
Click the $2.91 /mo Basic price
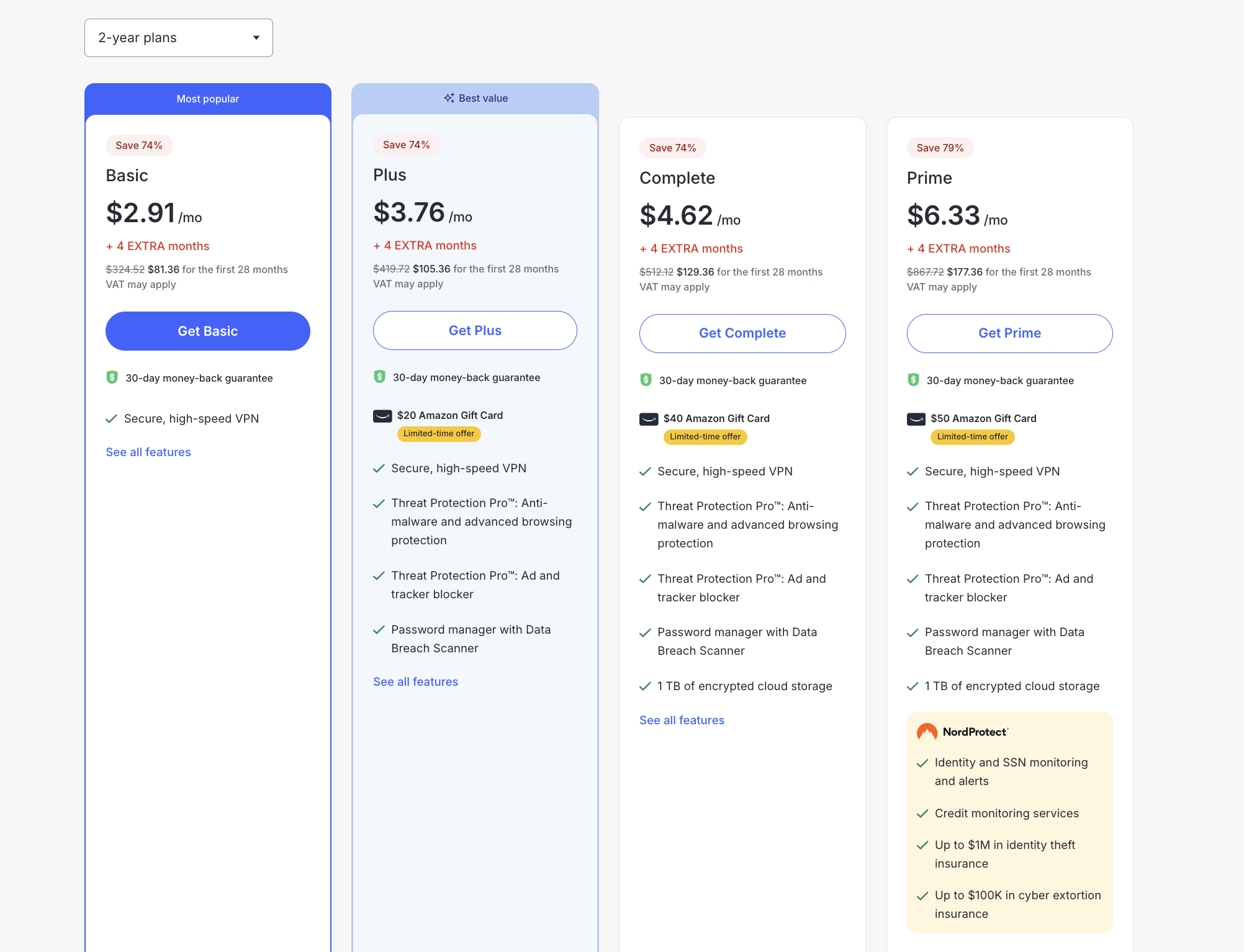click(154, 213)
